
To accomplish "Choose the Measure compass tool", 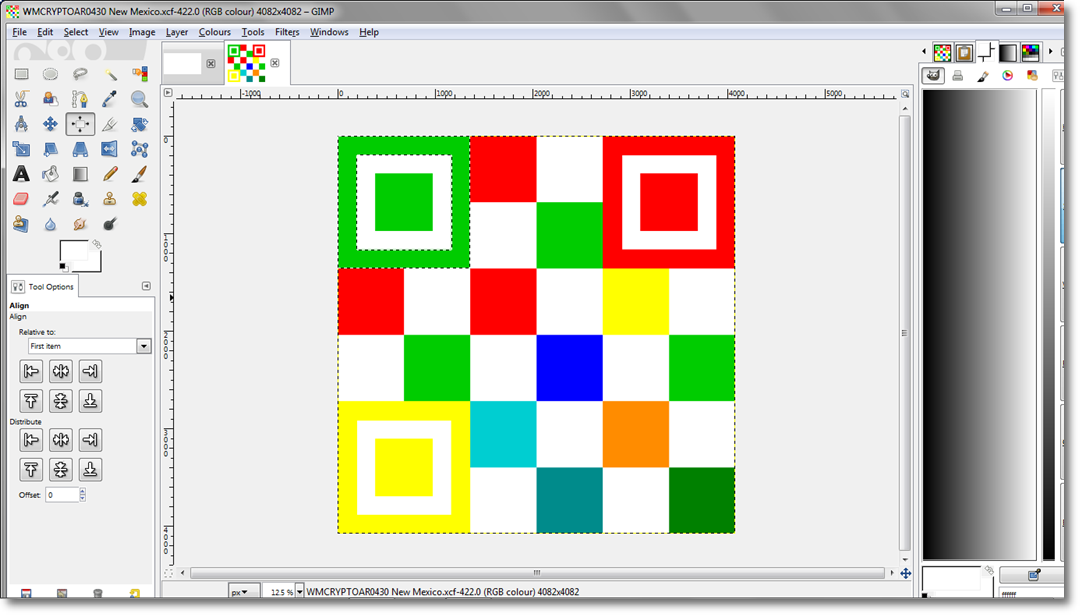I will tap(21, 124).
